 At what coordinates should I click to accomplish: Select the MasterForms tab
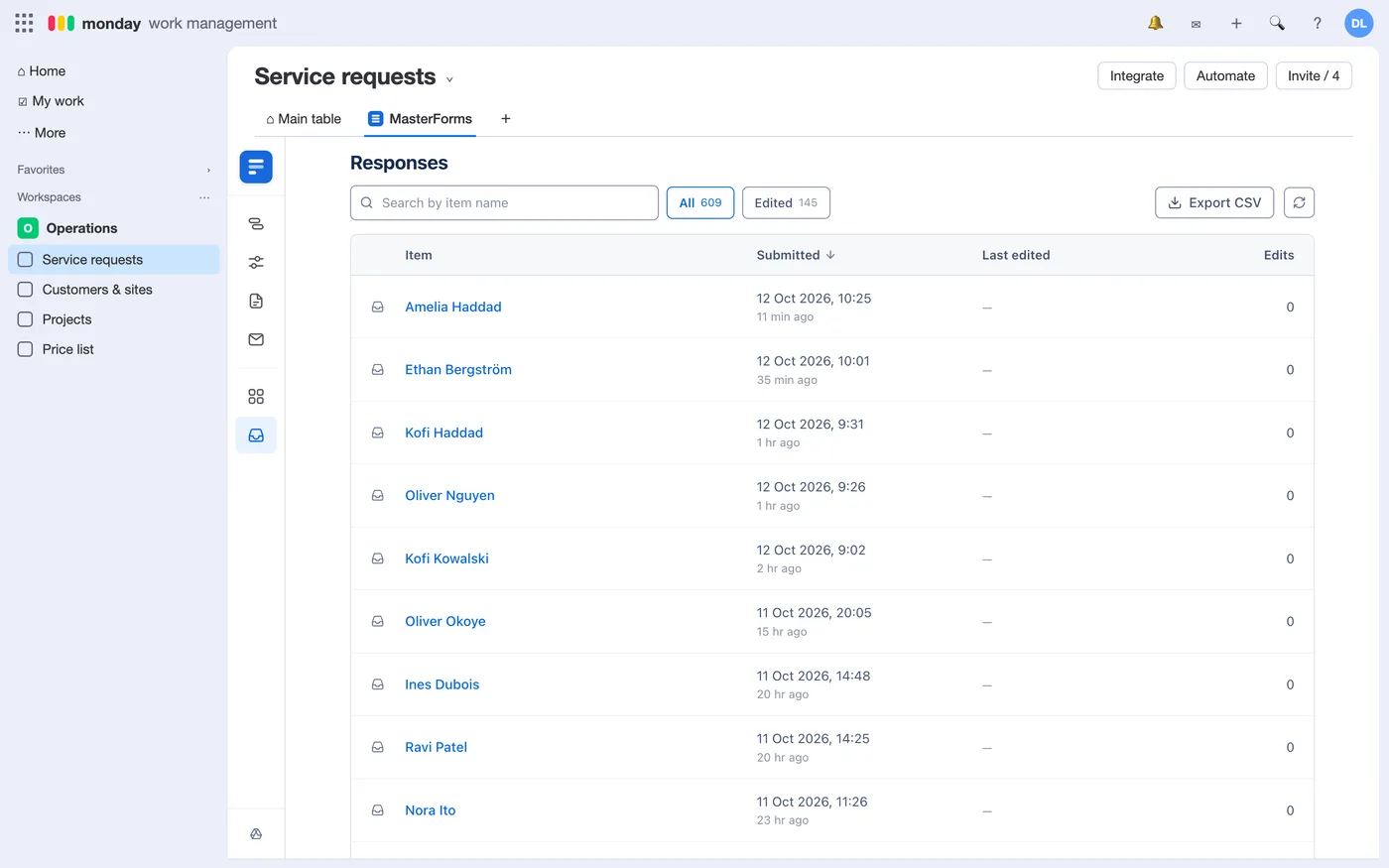pos(420,119)
